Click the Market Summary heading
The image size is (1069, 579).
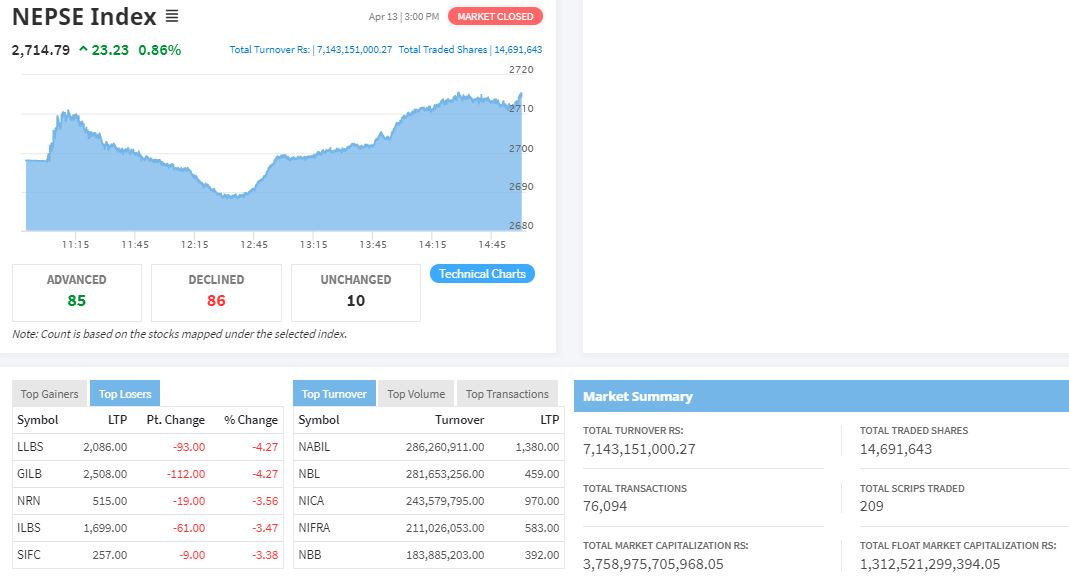637,396
